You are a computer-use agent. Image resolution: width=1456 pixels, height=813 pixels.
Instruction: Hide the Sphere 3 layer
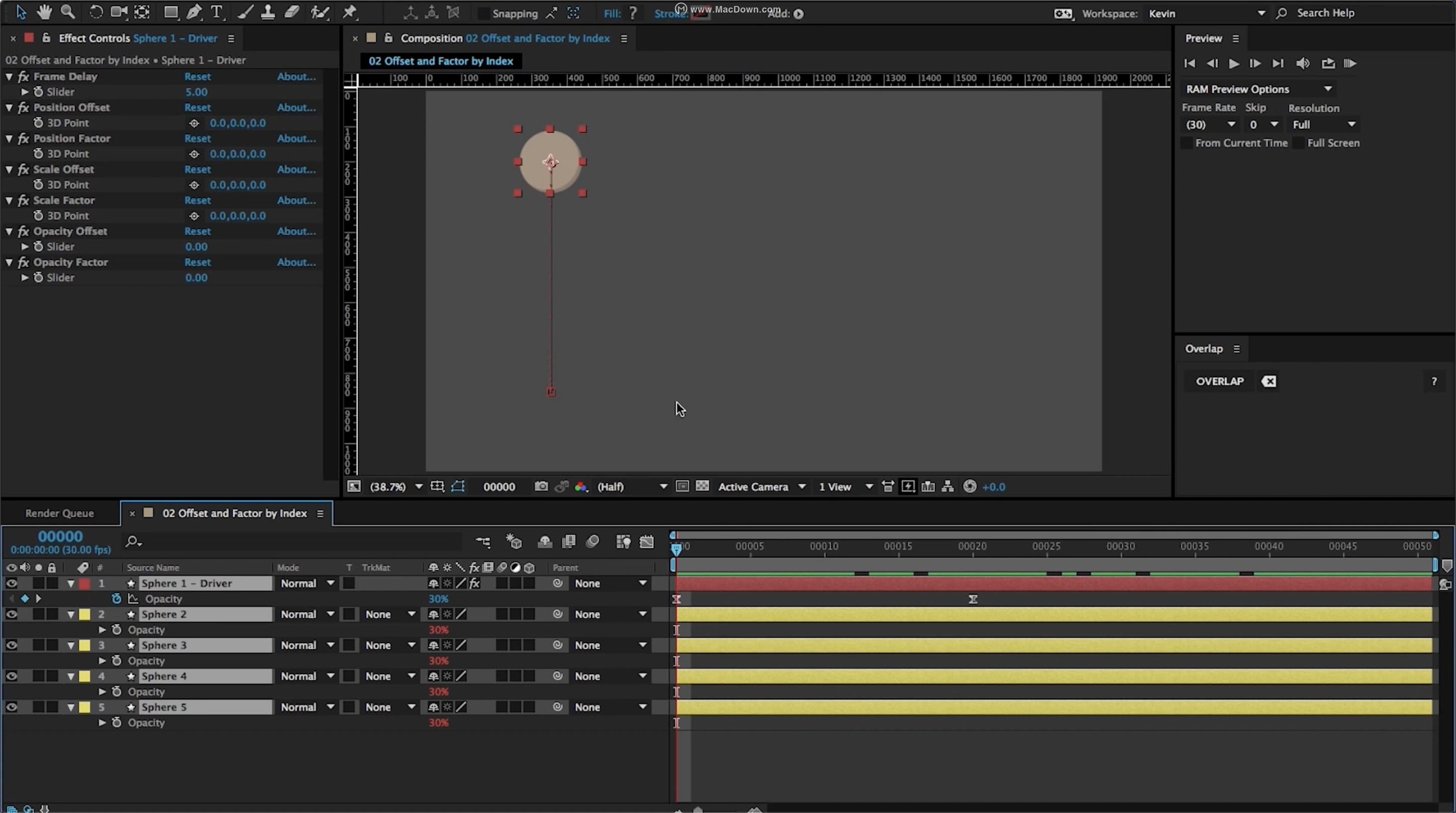point(12,645)
